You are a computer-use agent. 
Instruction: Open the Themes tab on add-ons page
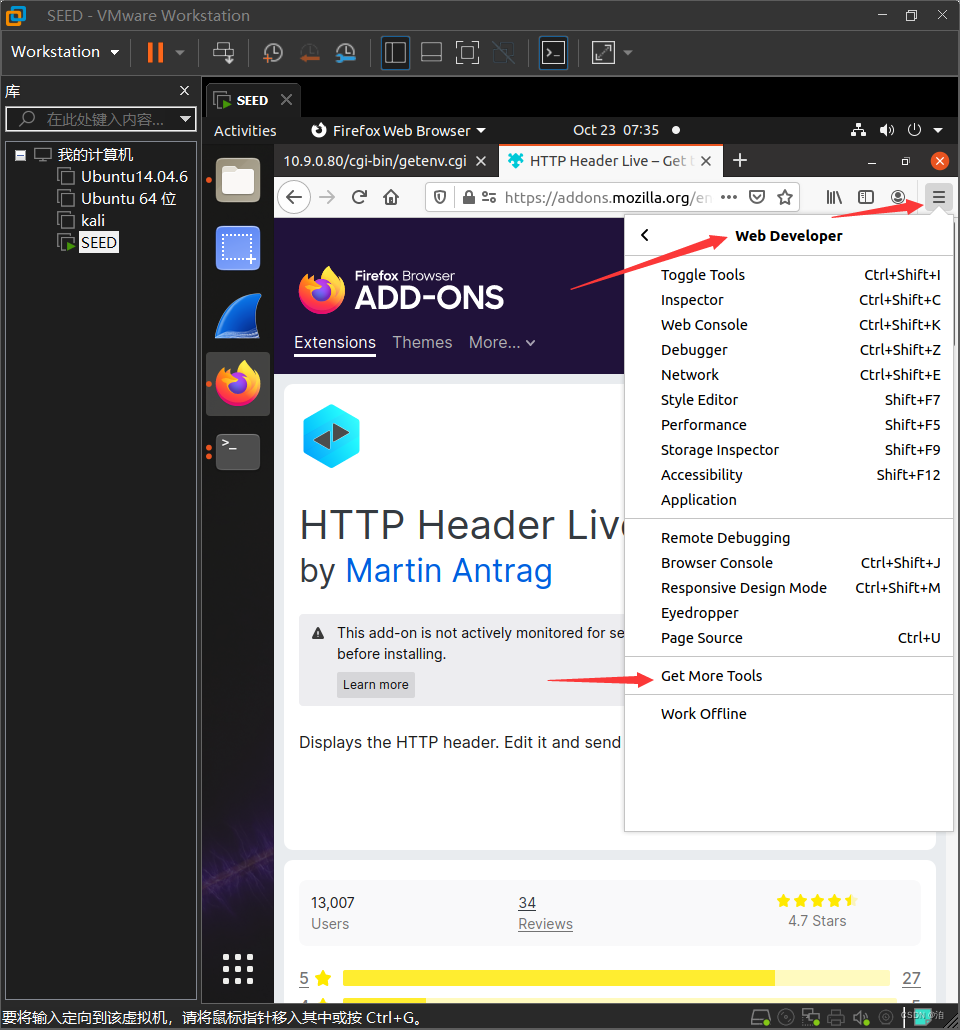coord(423,342)
